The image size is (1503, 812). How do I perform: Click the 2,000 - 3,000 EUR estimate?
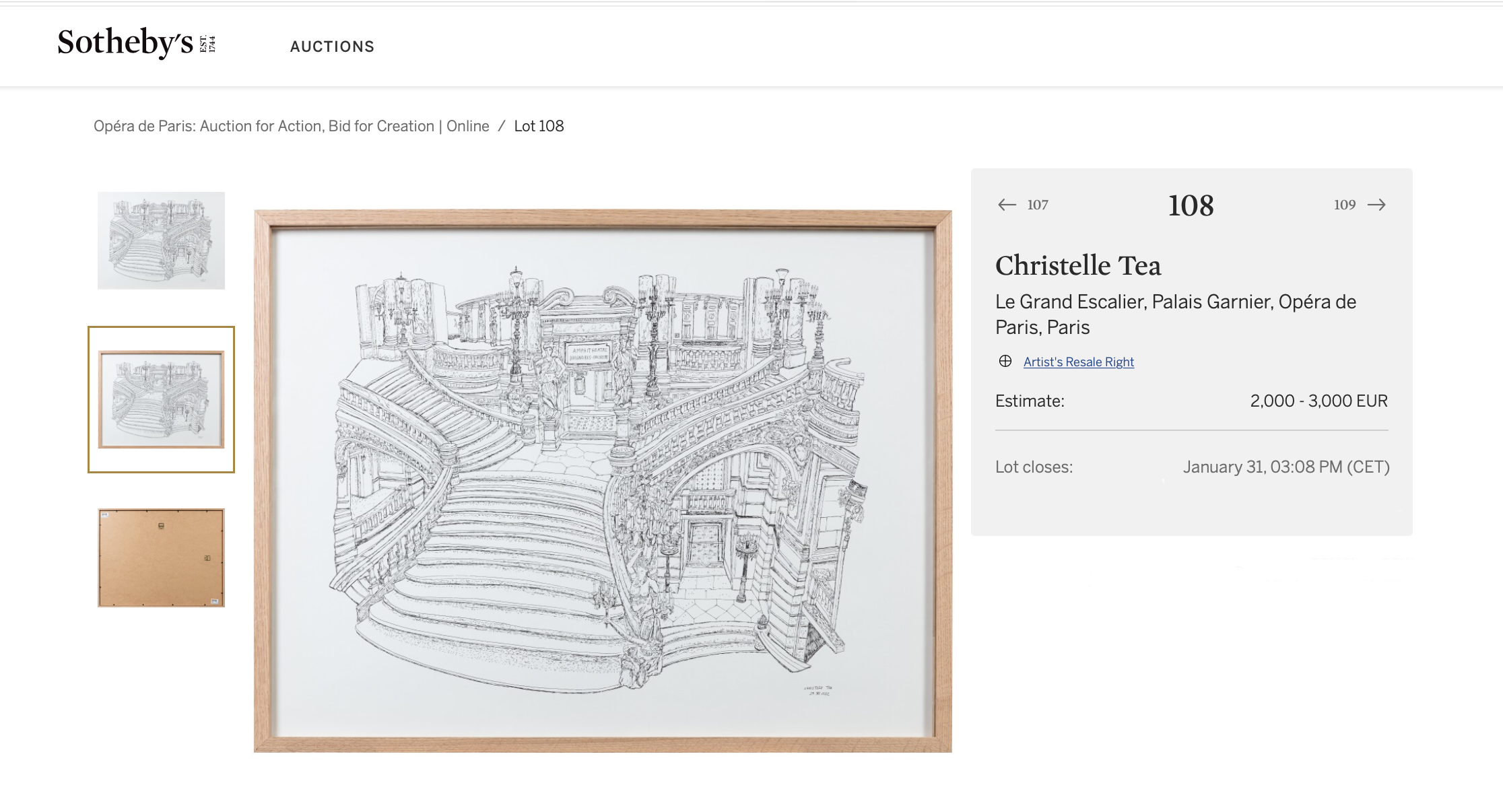pyautogui.click(x=1318, y=401)
